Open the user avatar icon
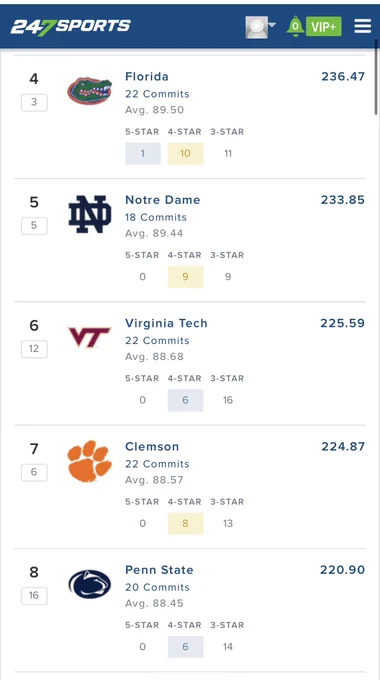 256,27
